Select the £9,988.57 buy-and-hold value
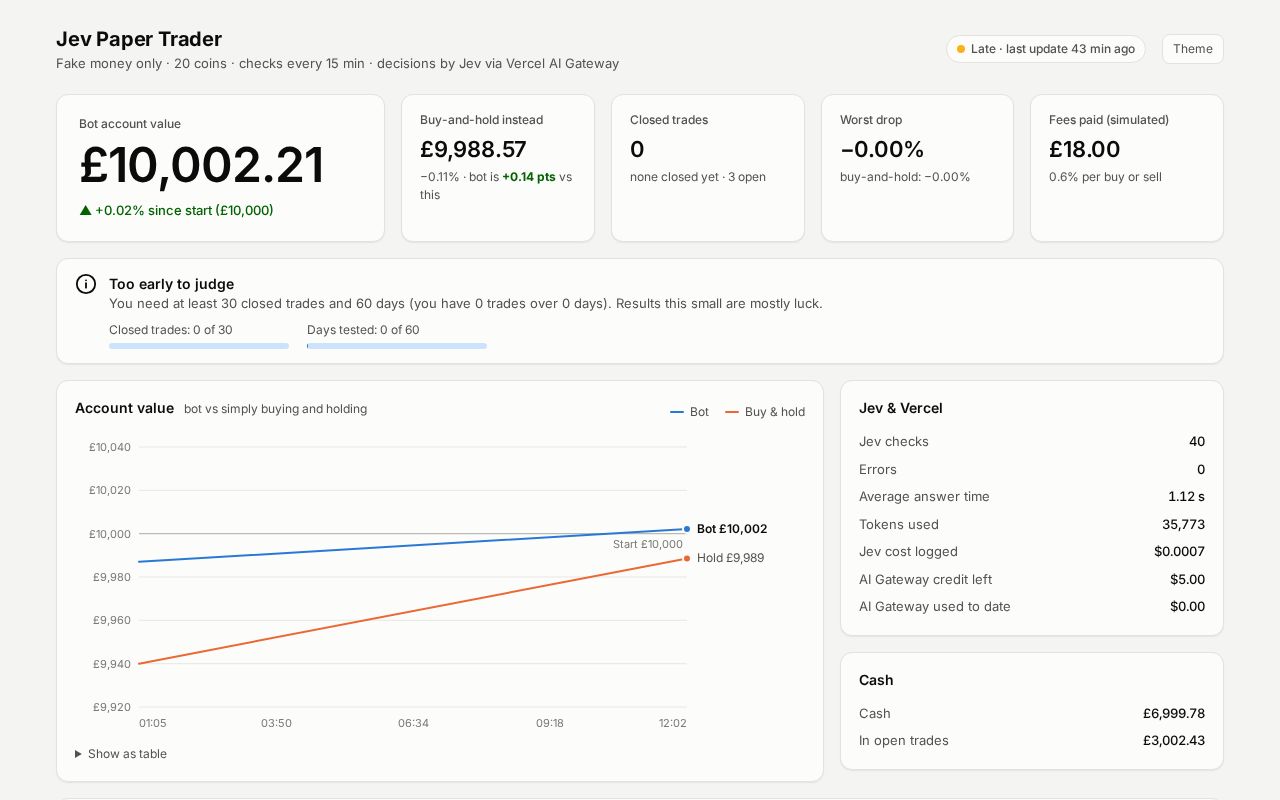Image resolution: width=1280 pixels, height=800 pixels. (473, 149)
